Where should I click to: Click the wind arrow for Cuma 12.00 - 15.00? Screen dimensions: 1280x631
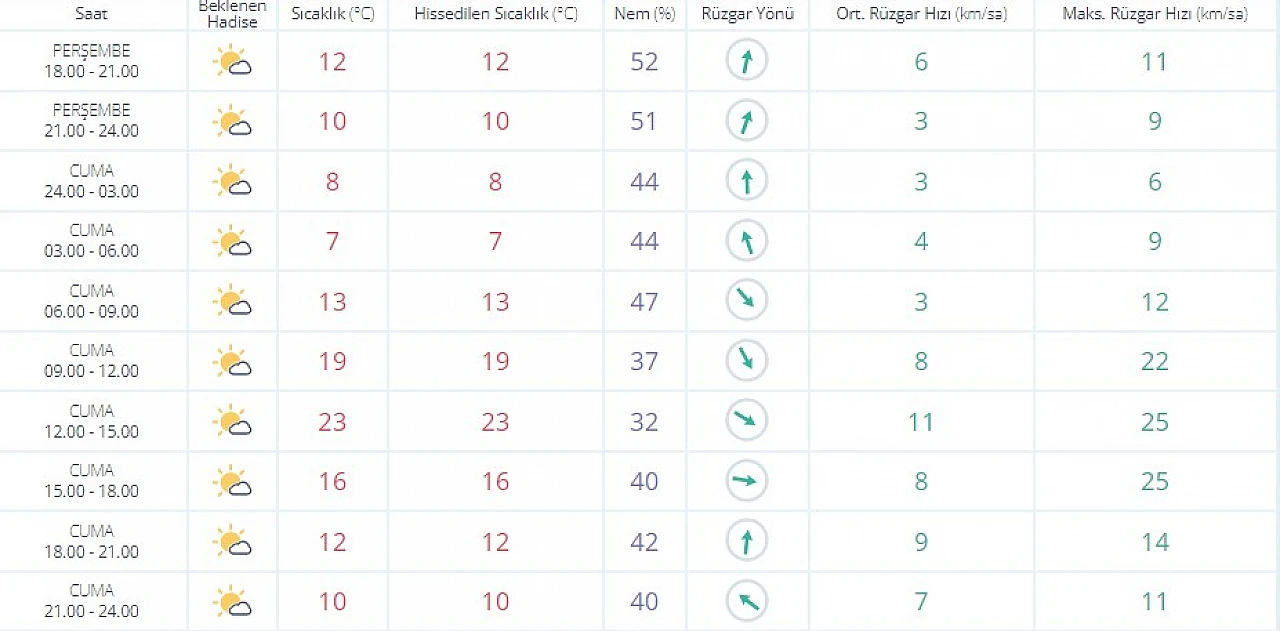click(x=746, y=420)
